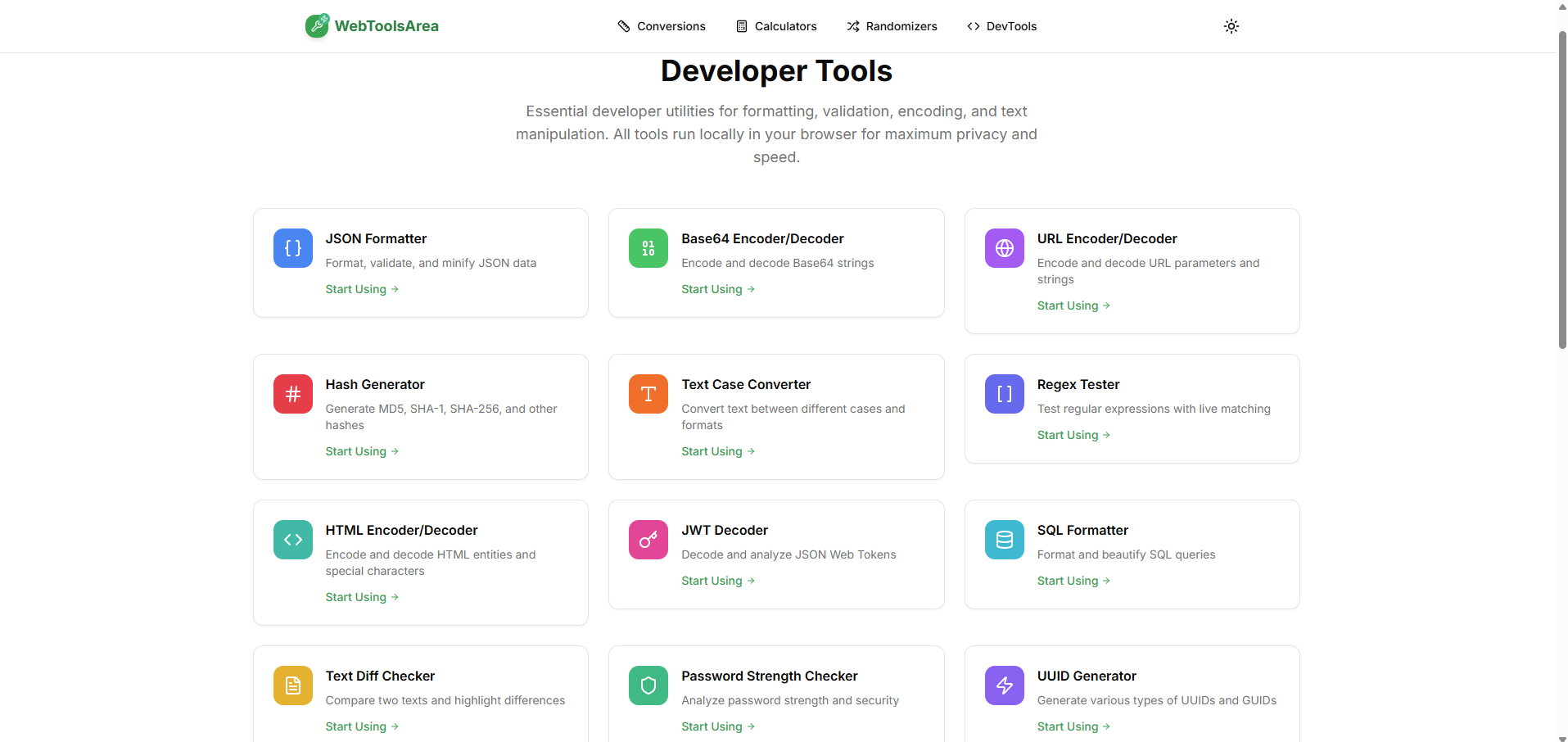This screenshot has width=1568, height=742.
Task: Click the HTML Encoder/Decoder code icon
Action: click(293, 540)
